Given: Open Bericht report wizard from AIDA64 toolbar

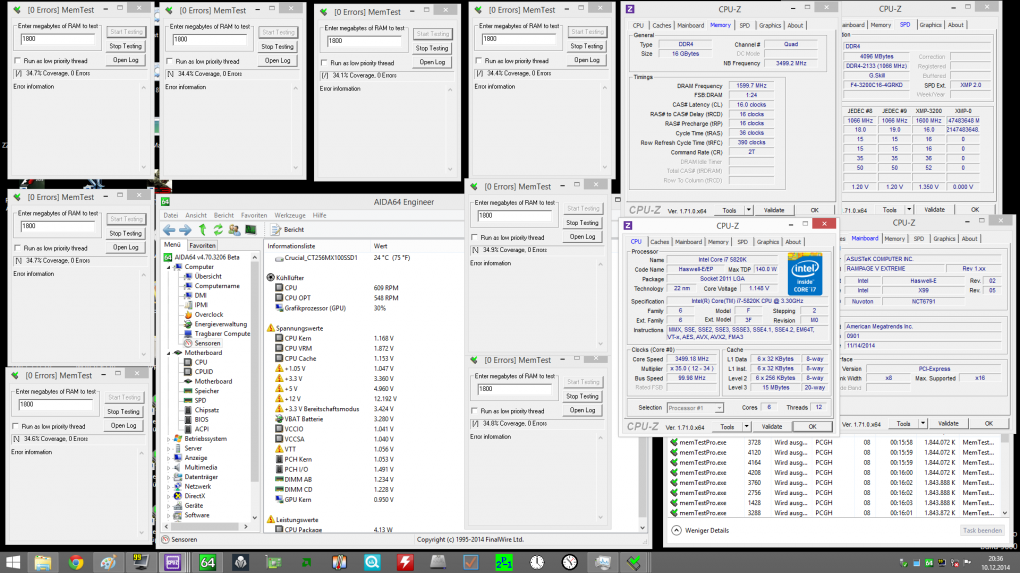Looking at the screenshot, I should [288, 230].
